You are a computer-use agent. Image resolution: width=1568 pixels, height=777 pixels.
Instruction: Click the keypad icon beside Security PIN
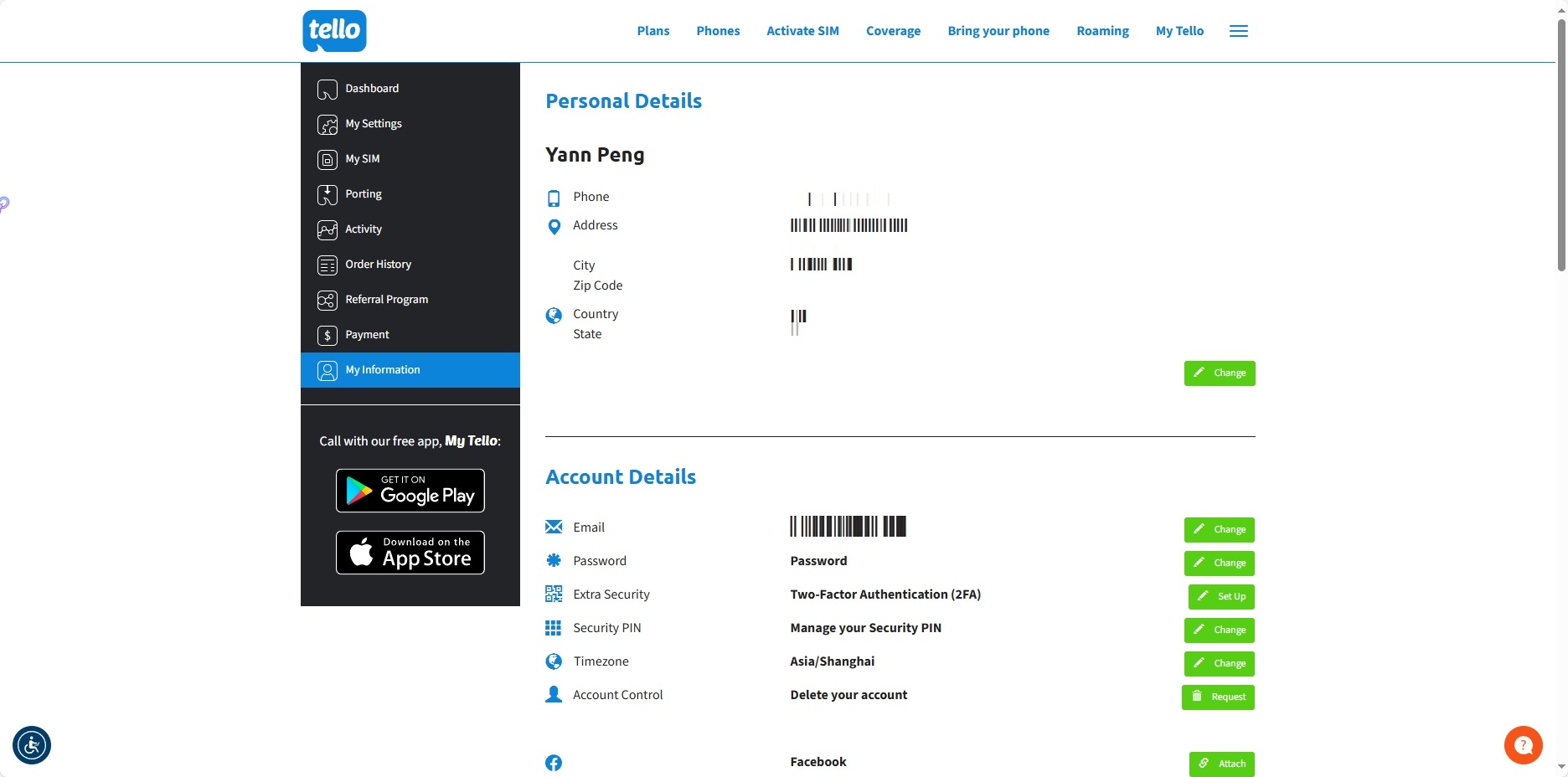(x=554, y=627)
